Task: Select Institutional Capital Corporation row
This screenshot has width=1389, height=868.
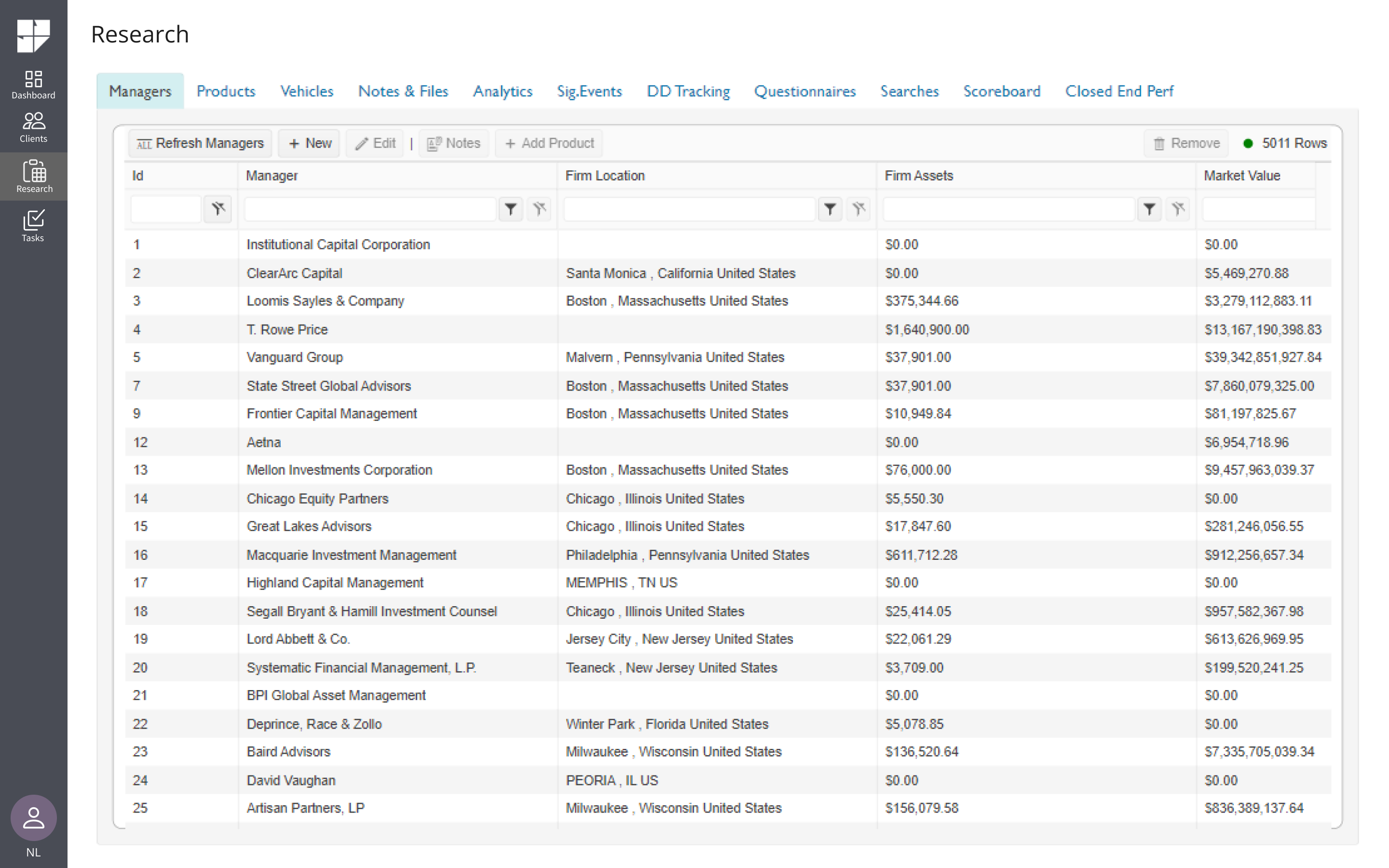Action: pos(728,244)
